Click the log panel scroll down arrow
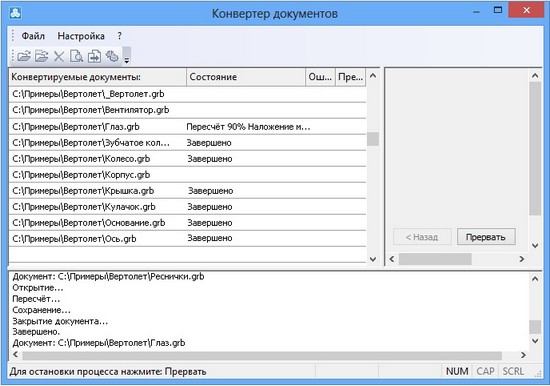 pyautogui.click(x=535, y=340)
